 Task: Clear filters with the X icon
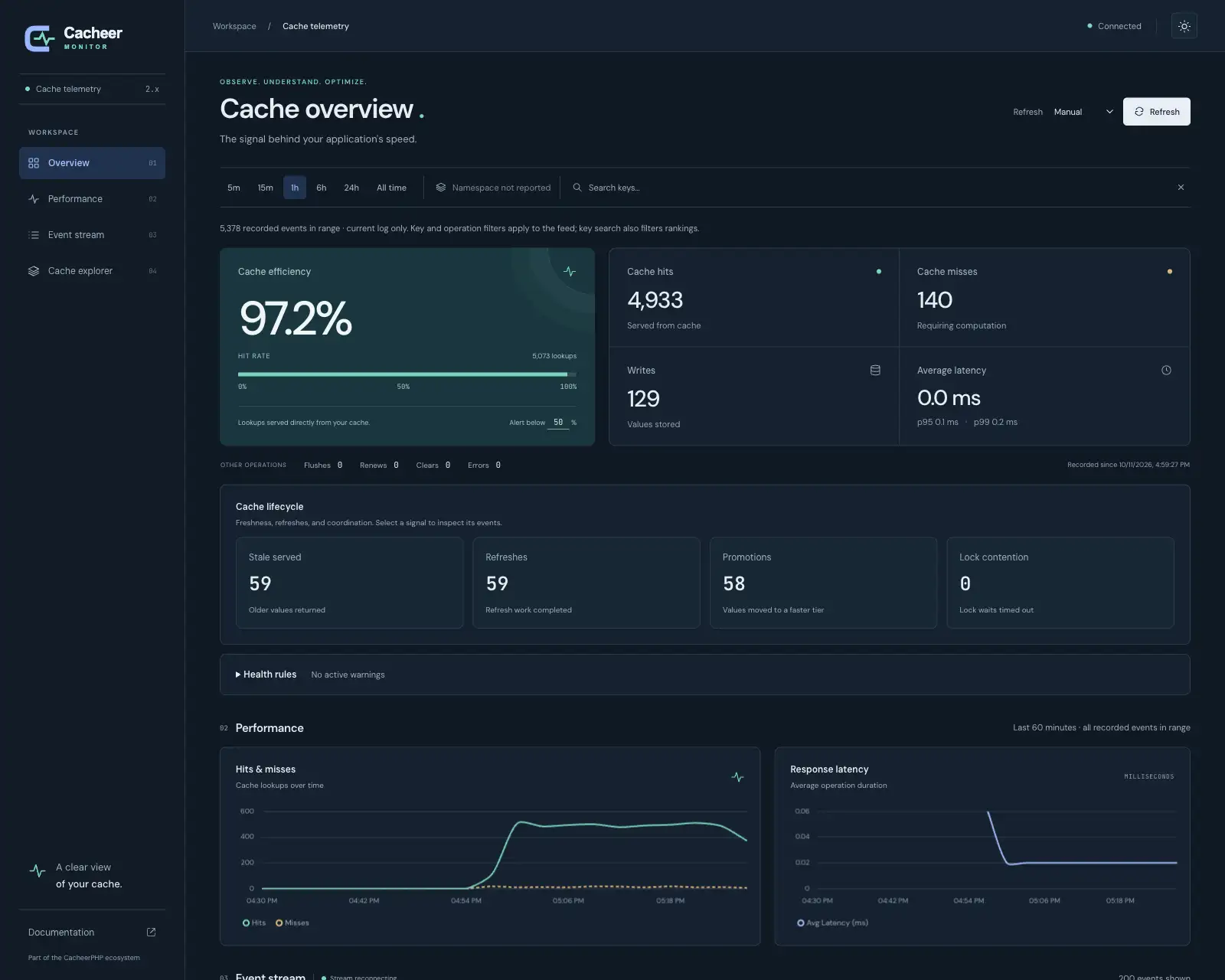pos(1181,188)
